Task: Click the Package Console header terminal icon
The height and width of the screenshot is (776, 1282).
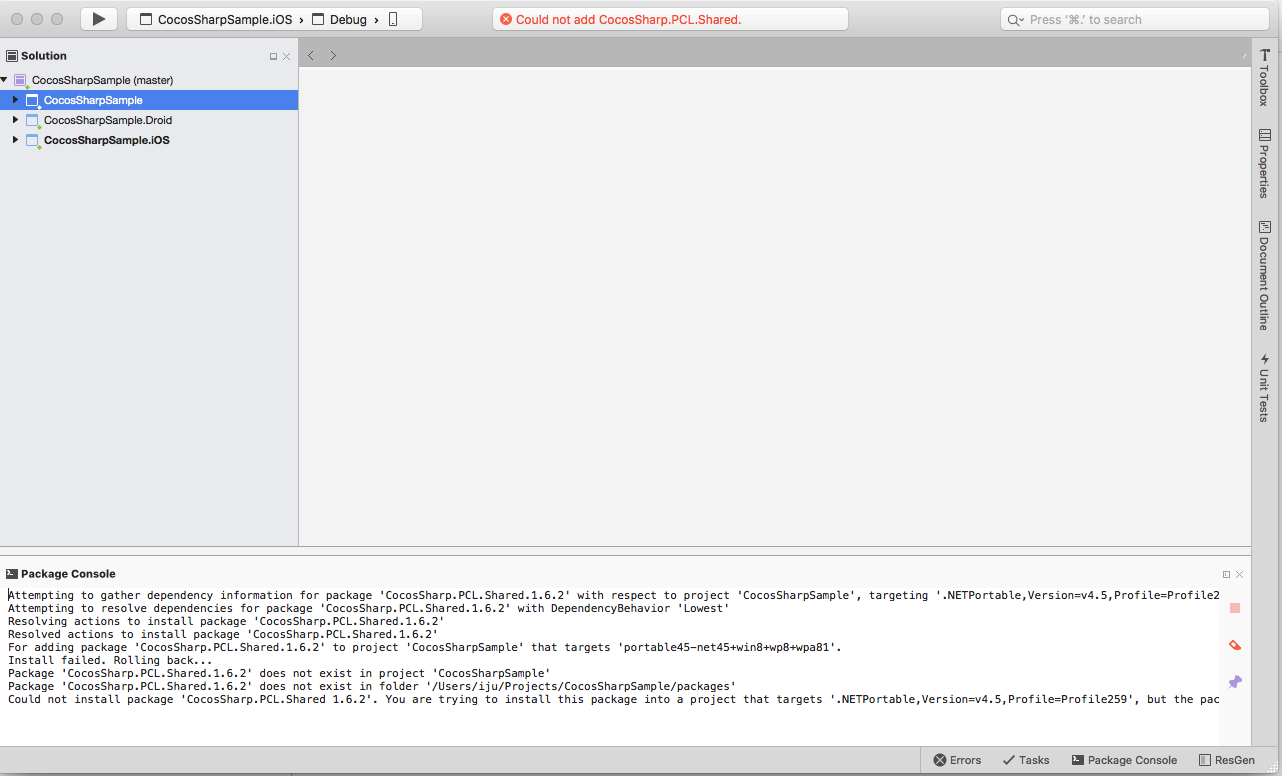Action: coord(12,574)
